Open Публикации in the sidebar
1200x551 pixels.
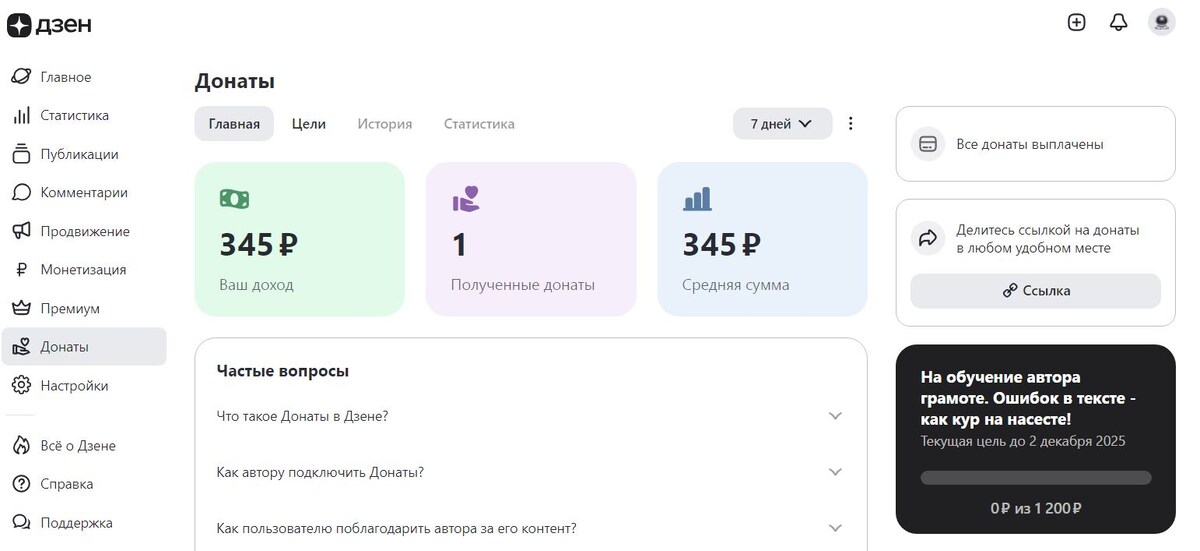[84, 154]
